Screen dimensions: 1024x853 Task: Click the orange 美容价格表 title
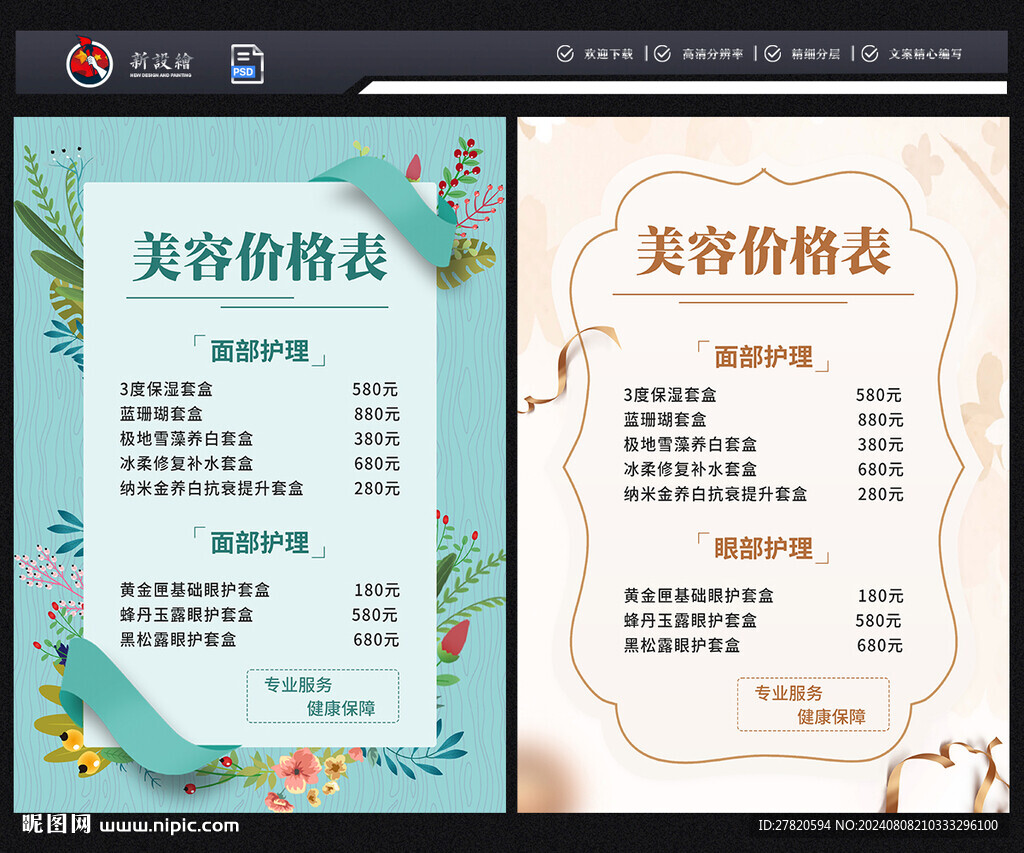[x=763, y=251]
